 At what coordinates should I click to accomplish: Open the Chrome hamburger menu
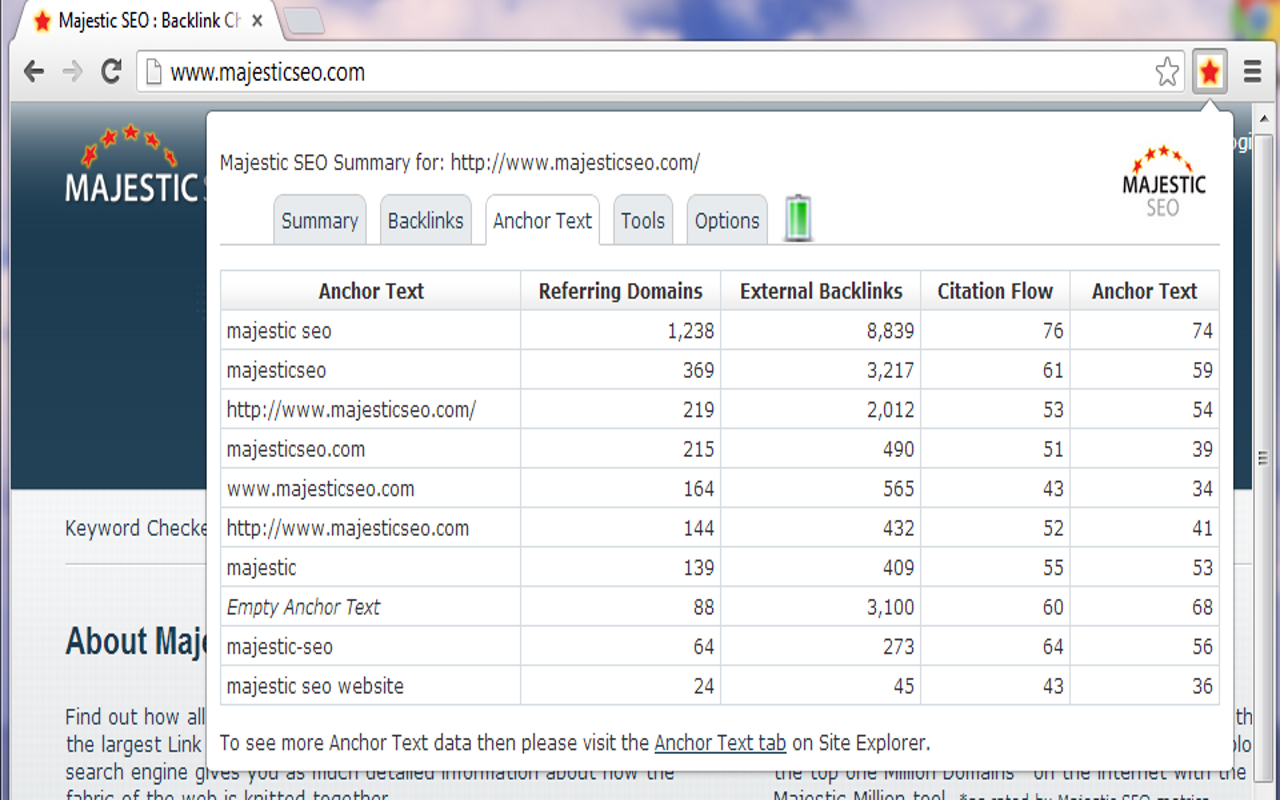point(1252,72)
